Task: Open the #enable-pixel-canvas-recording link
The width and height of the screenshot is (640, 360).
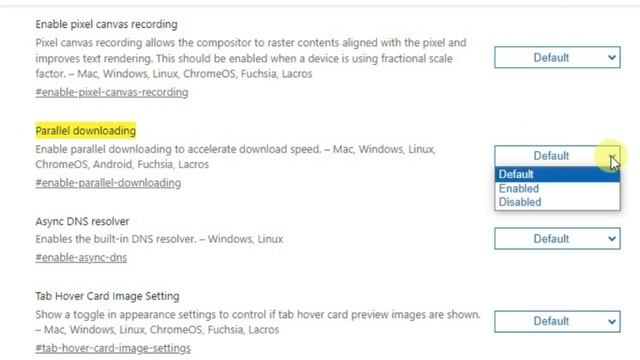Action: pos(112,92)
